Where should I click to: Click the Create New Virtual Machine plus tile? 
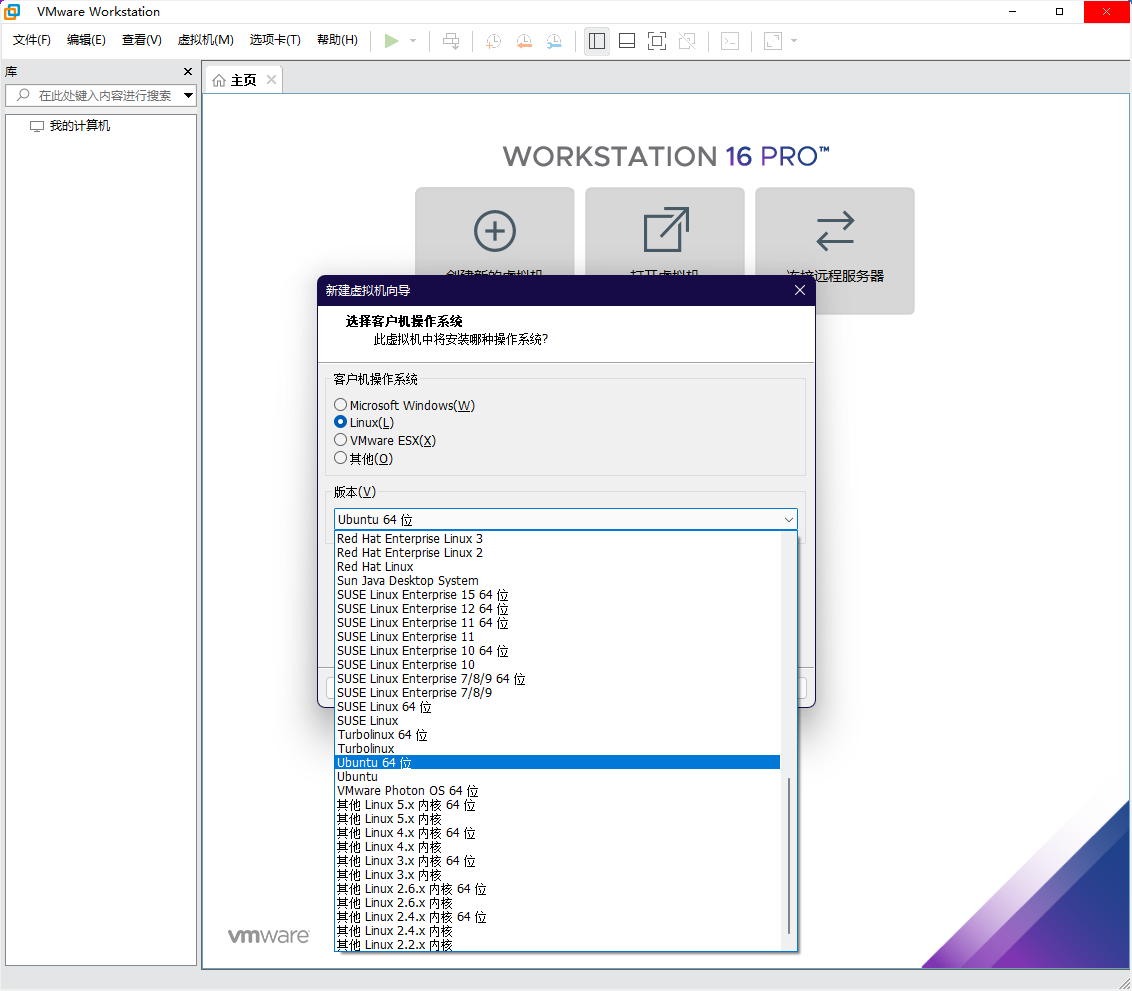pos(495,232)
